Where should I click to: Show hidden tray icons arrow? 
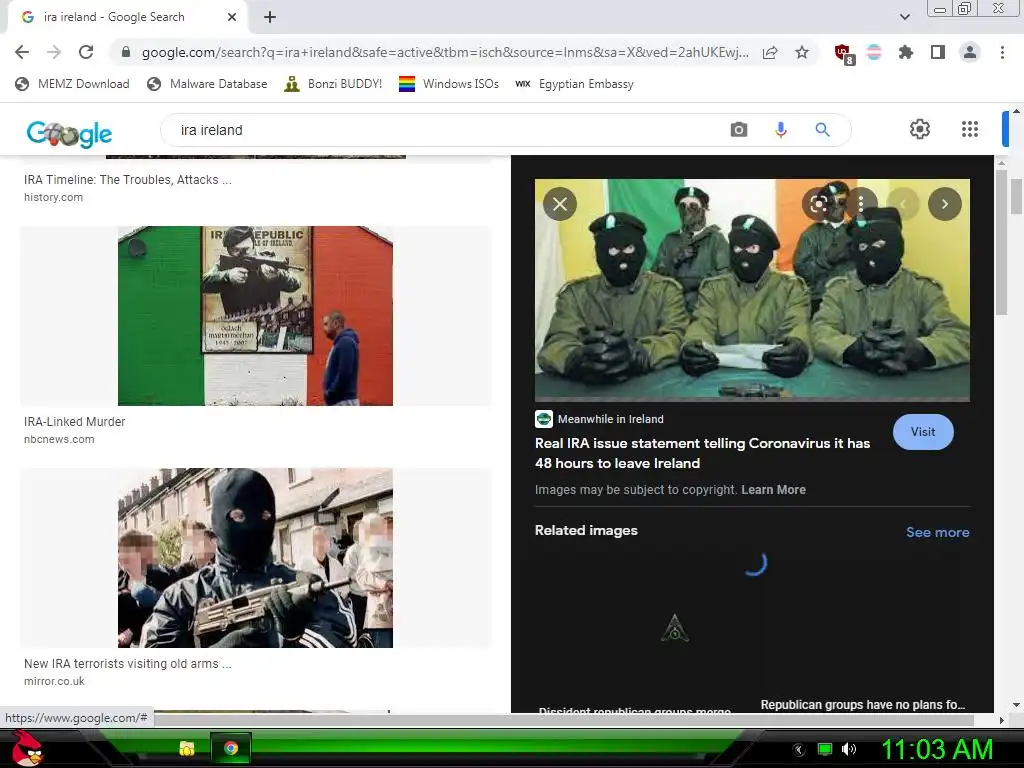click(799, 750)
